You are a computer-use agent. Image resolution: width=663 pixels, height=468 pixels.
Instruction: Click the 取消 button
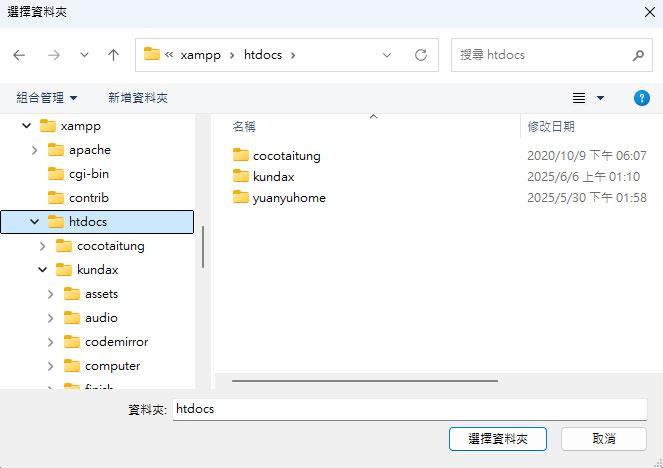point(603,439)
